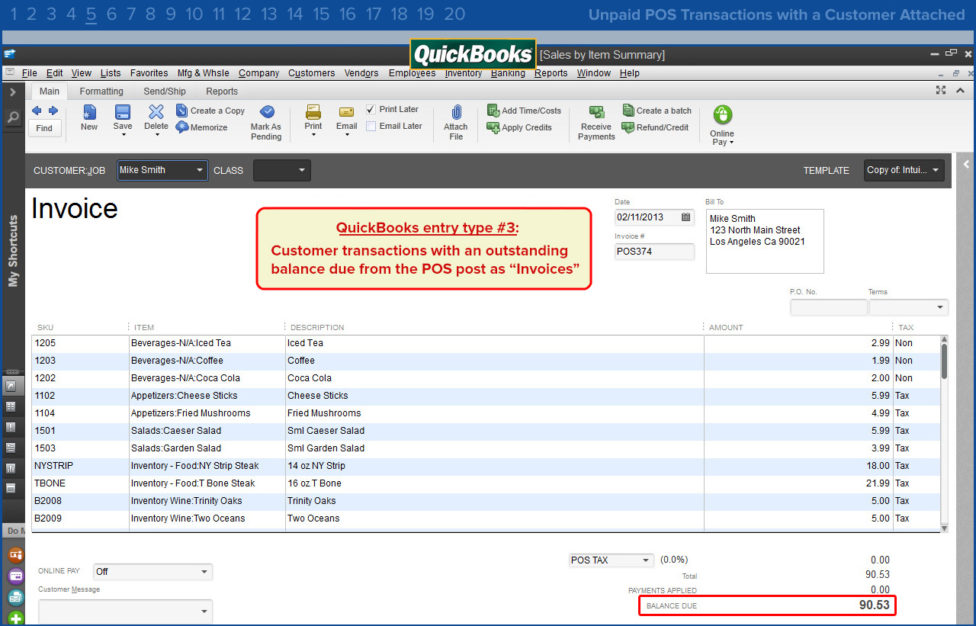This screenshot has width=976, height=626.
Task: Click the Email envelope icon
Action: coord(346,112)
